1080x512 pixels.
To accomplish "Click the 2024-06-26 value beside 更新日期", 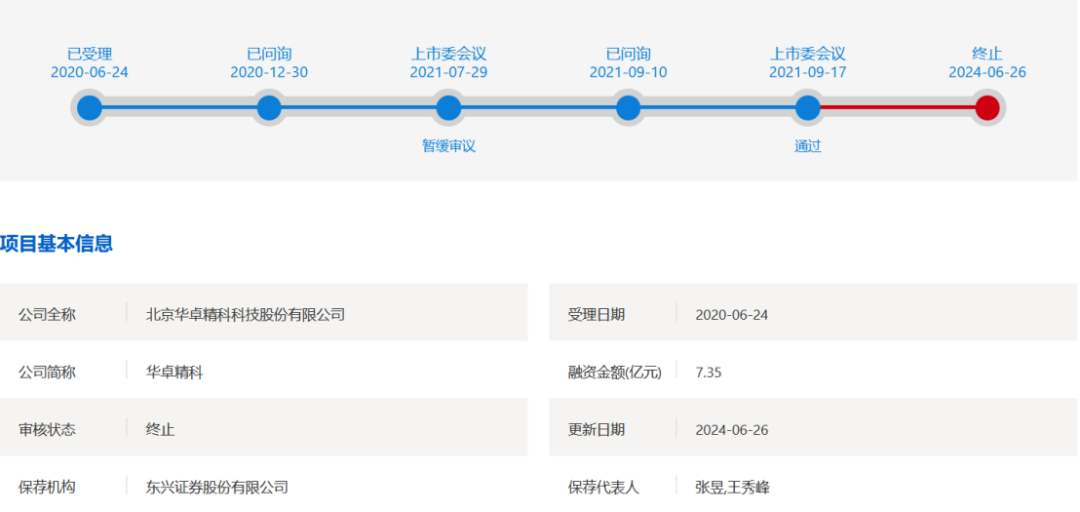I will pos(731,430).
